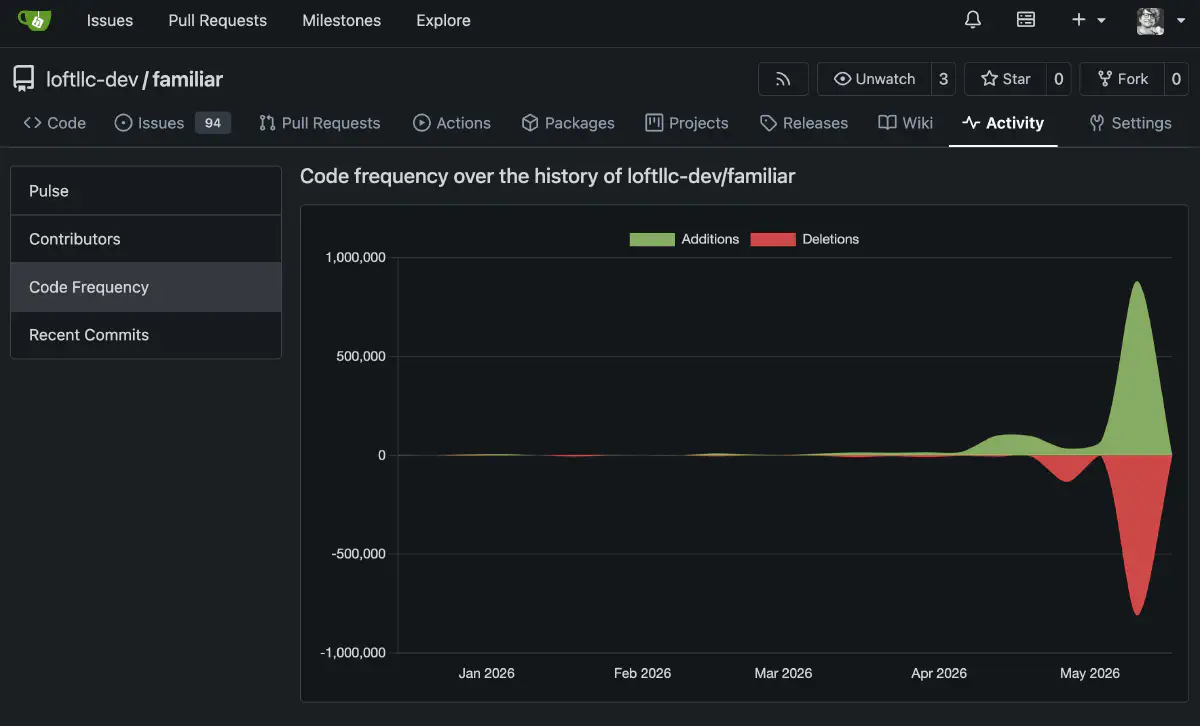The height and width of the screenshot is (726, 1200).
Task: Switch to the Actions tab
Action: (x=452, y=123)
